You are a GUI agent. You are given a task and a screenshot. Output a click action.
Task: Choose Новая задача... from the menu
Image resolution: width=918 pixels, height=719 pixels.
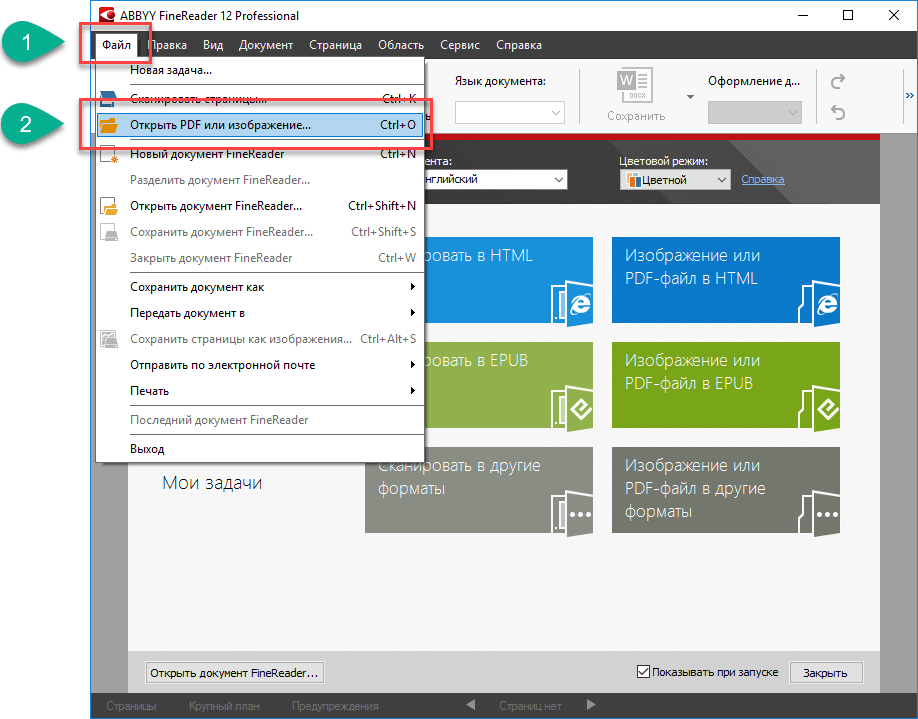260,70
